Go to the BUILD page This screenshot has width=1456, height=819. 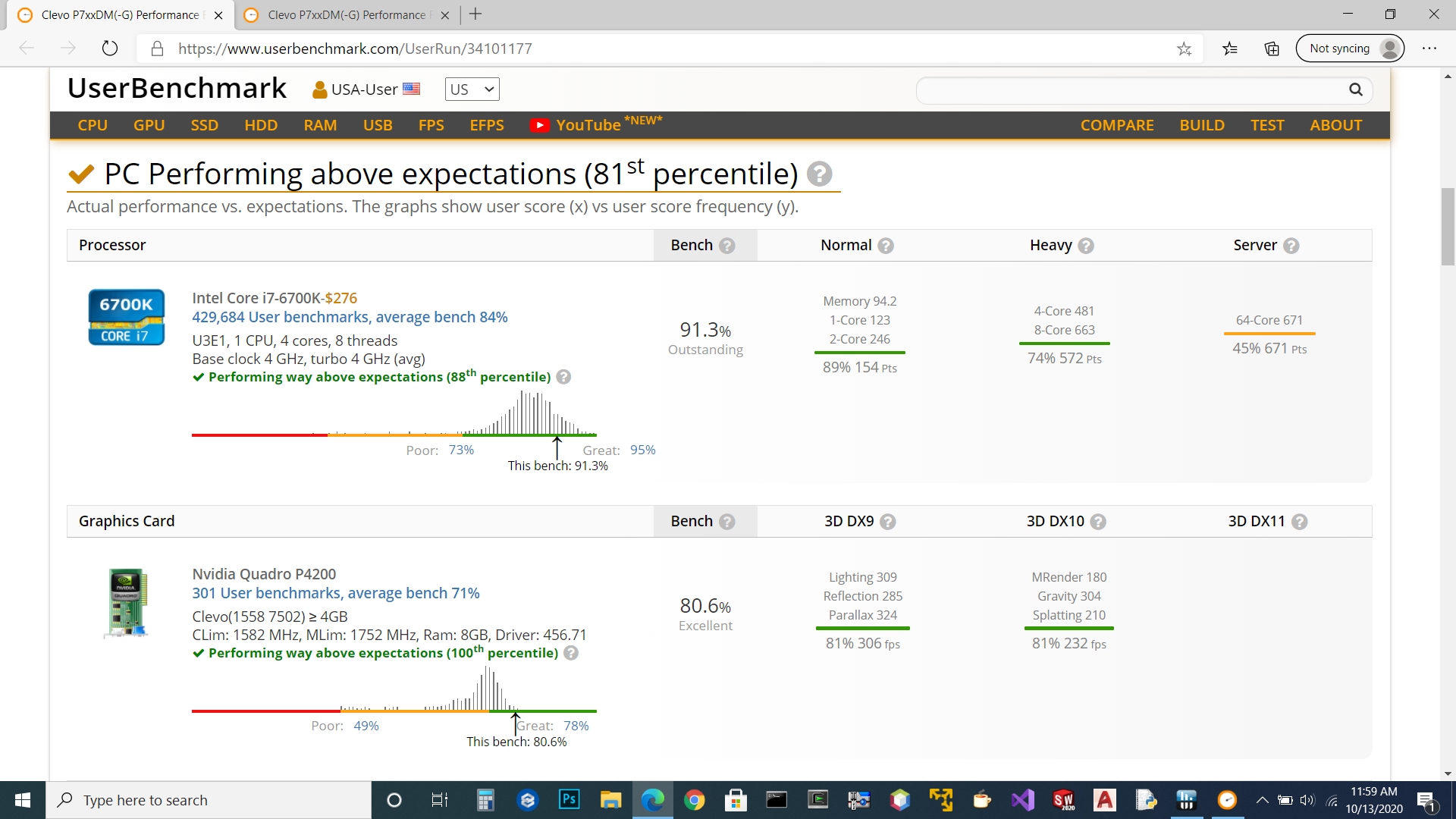point(1202,125)
